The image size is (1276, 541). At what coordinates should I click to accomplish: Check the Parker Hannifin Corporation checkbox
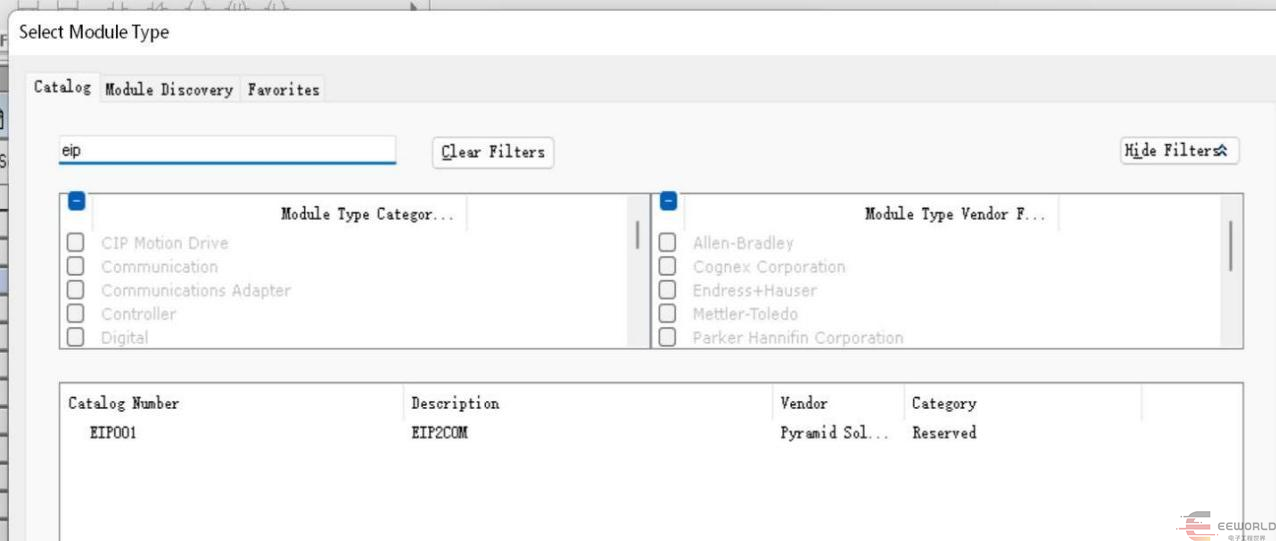667,338
